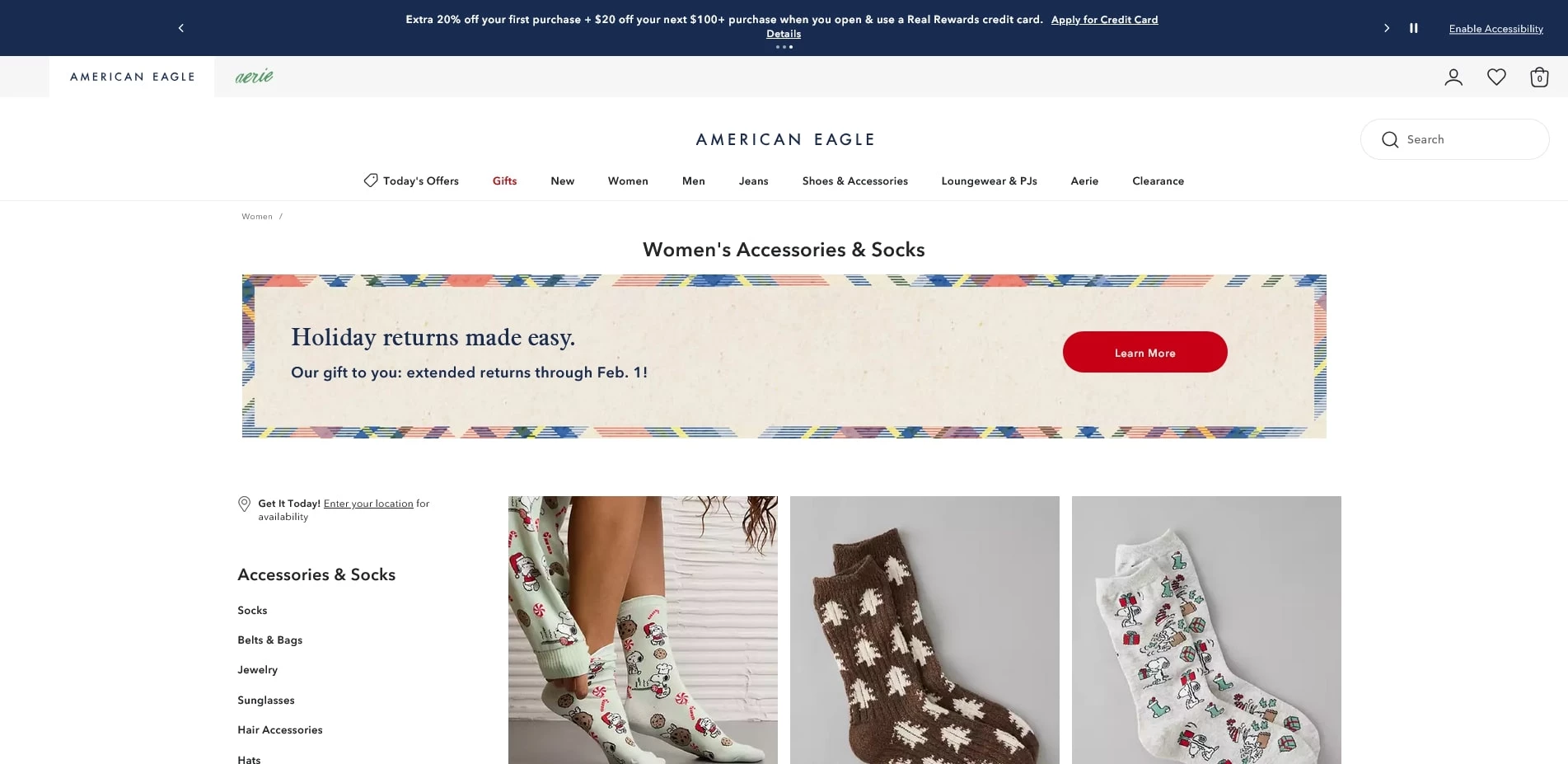Open the Men navigation section

[x=693, y=180]
